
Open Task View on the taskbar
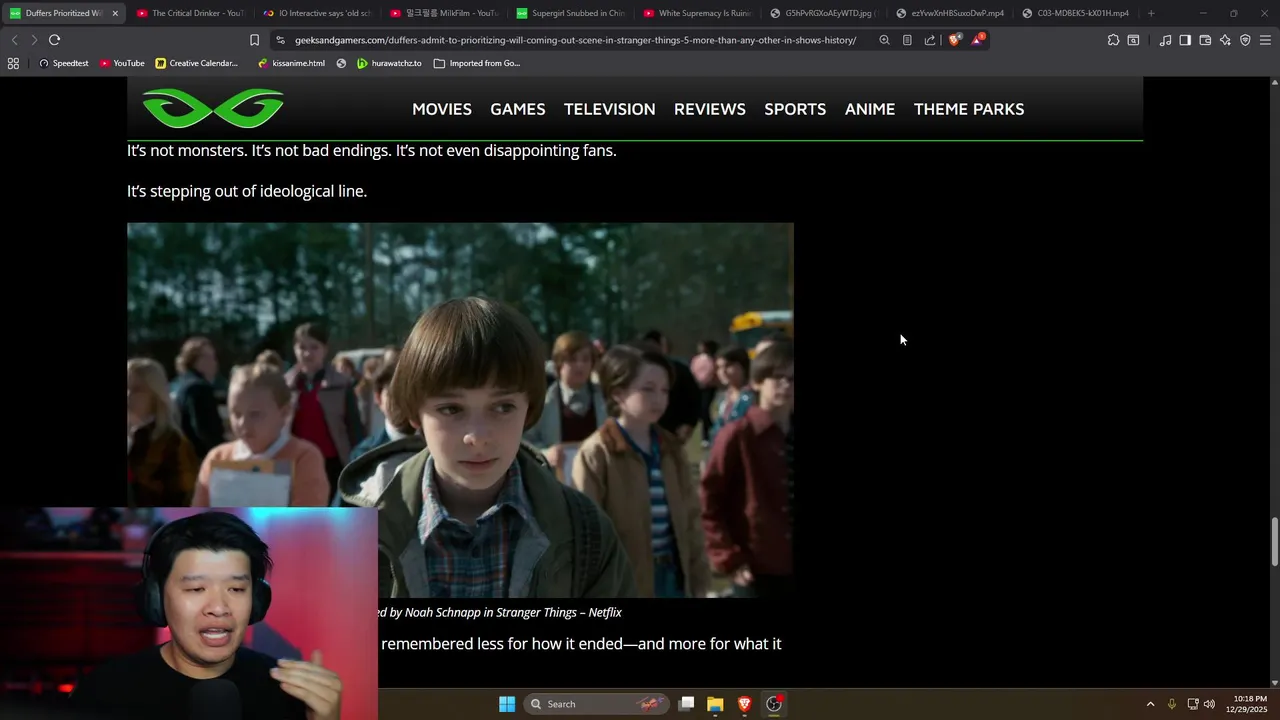point(686,704)
